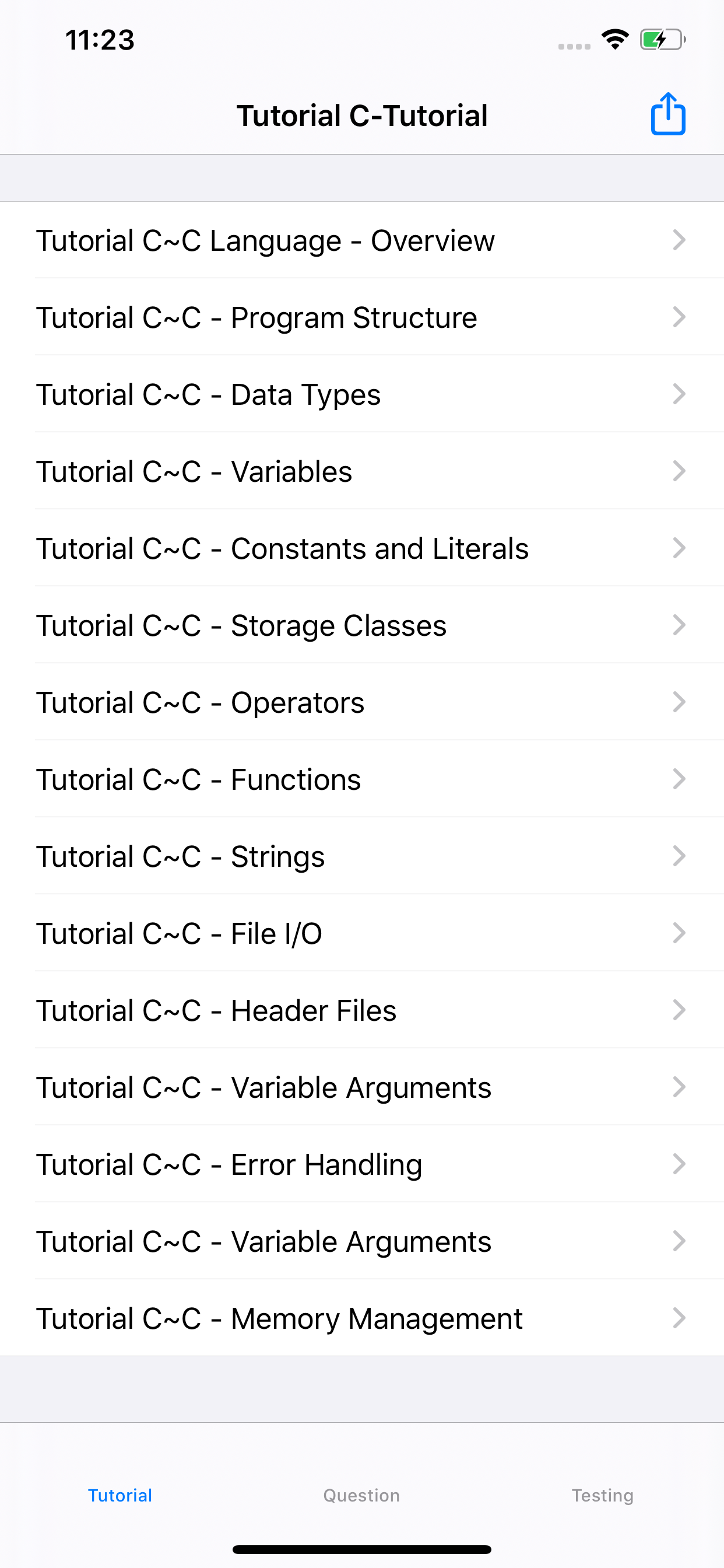Switch to the Question tab
Viewport: 724px width, 1568px height.
click(361, 1495)
